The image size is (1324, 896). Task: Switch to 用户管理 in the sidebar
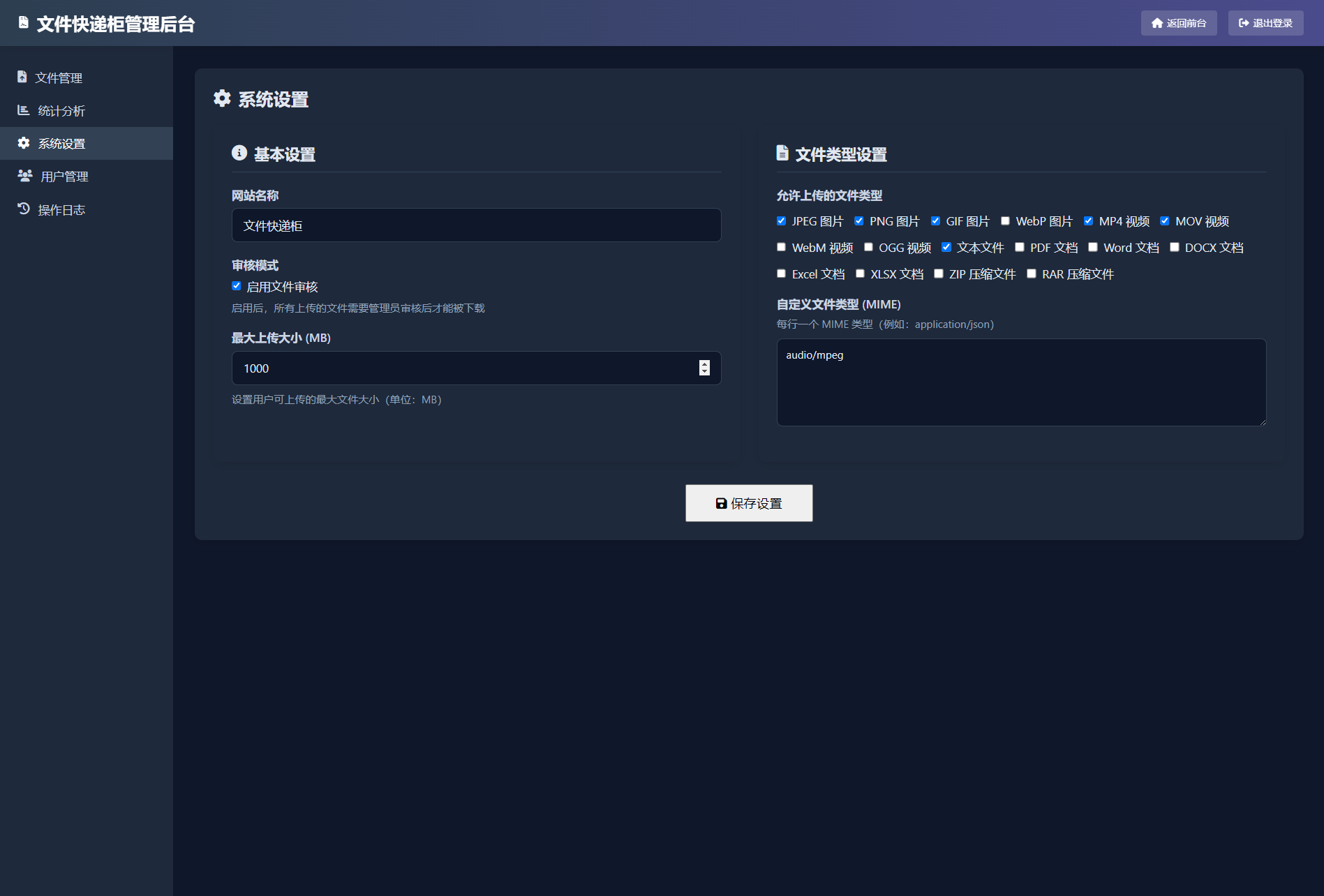point(64,176)
